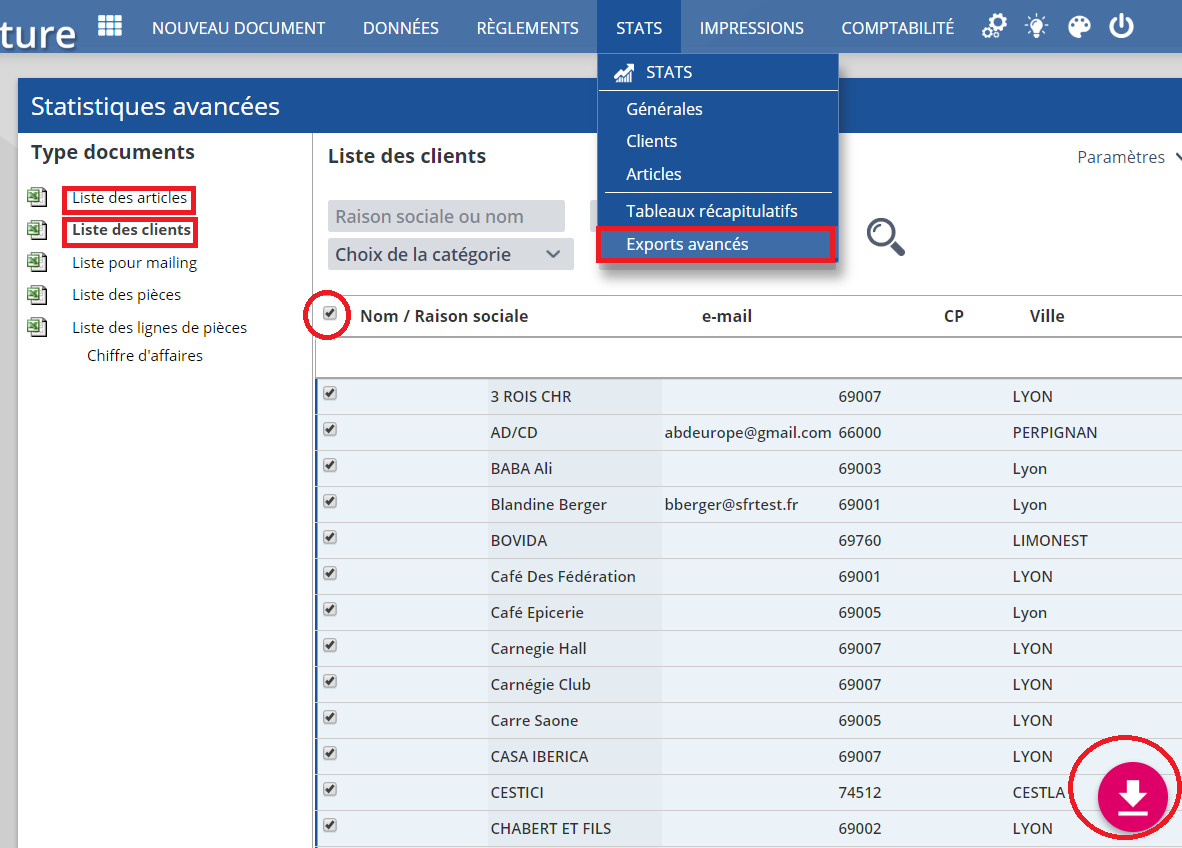Viewport: 1182px width, 848px height.
Task: Click postal code 74512 cell
Action: (x=859, y=793)
